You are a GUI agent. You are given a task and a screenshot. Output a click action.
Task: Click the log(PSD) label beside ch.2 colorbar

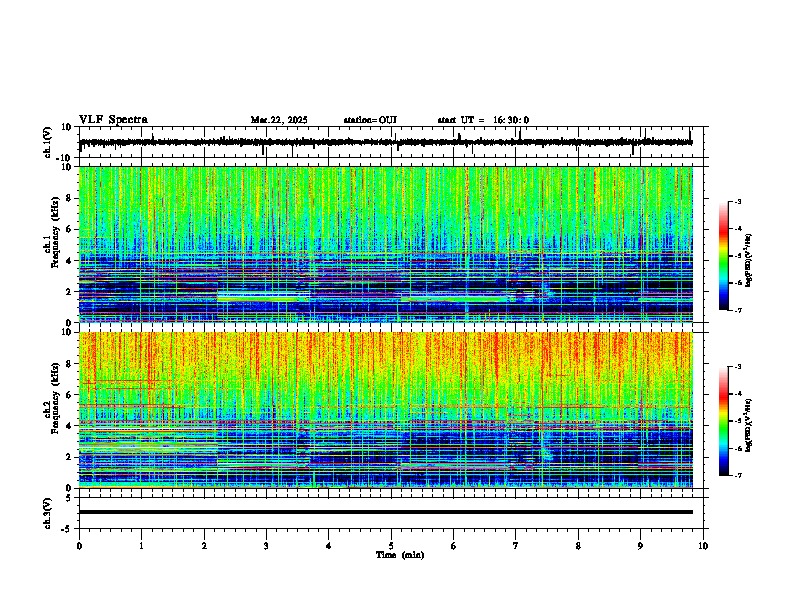click(x=749, y=425)
